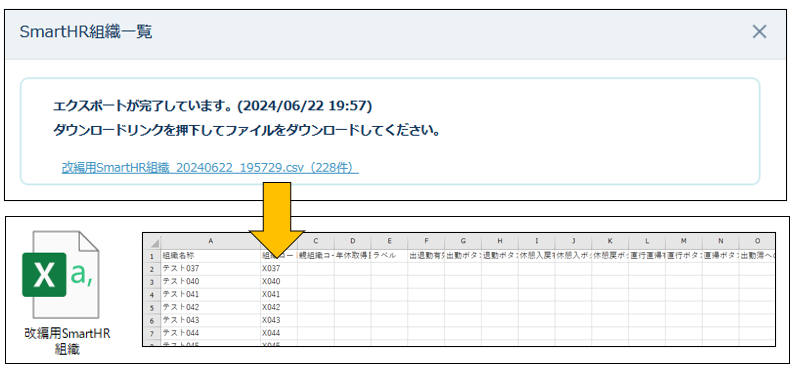Click the エクスポートが完了しています message text
Screen dimensions: 796x372
[x=213, y=106]
